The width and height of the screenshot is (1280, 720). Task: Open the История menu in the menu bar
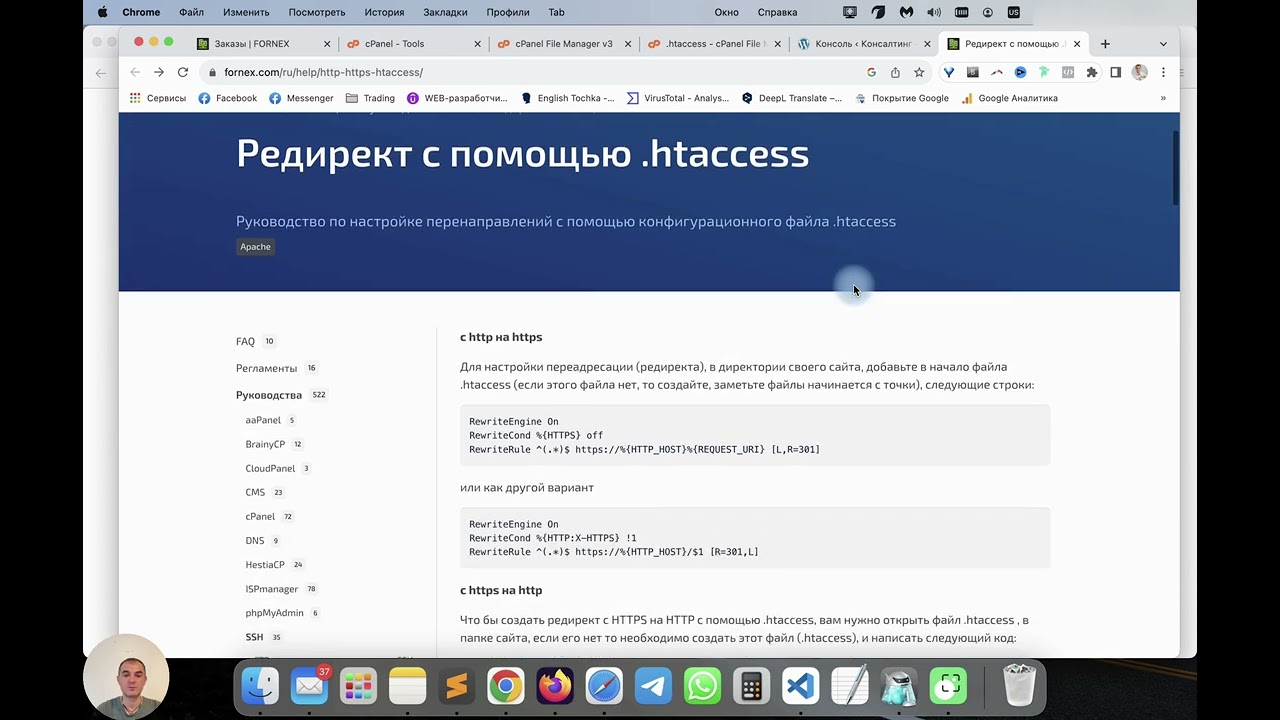[x=385, y=12]
